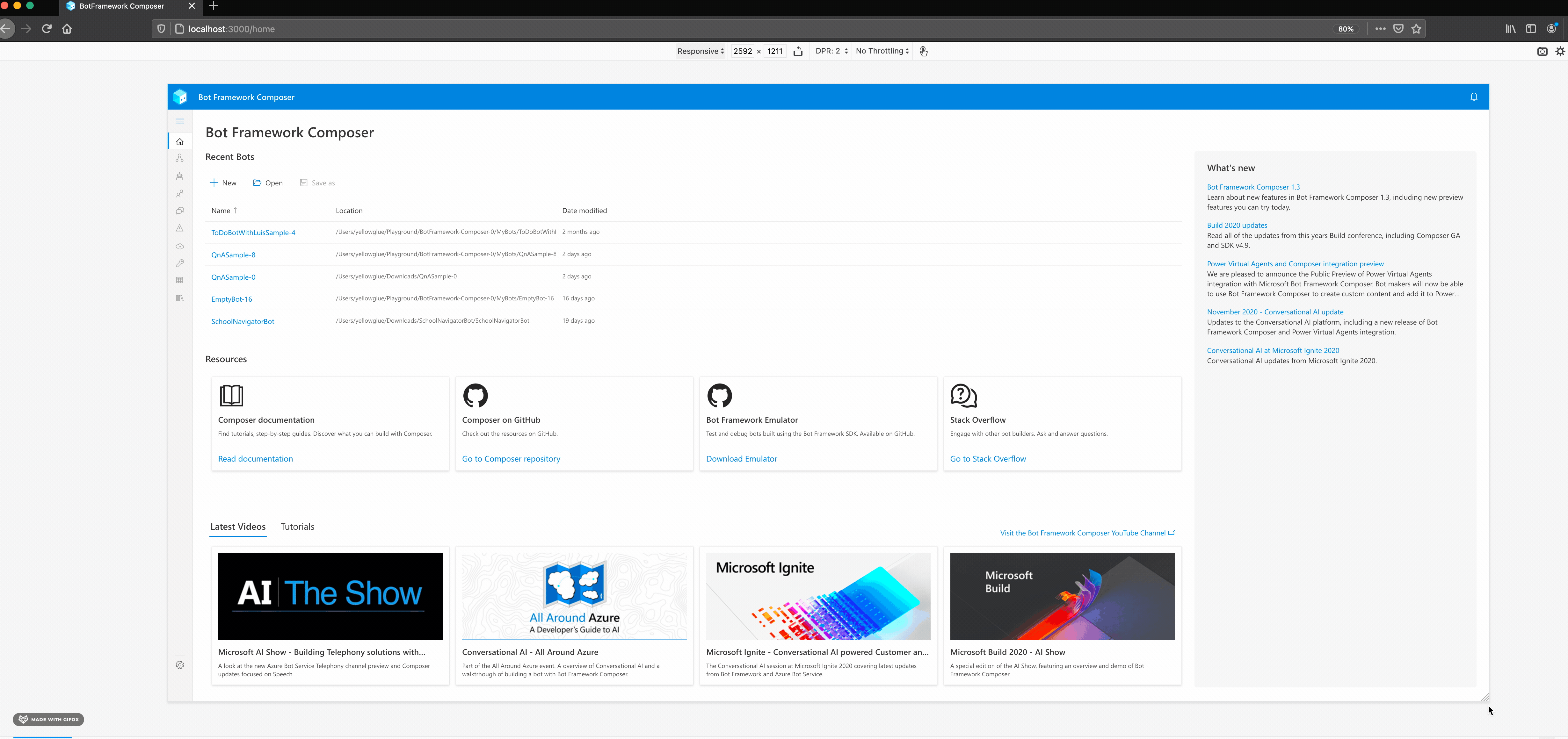Open the Responsive device dropdown
The height and width of the screenshot is (739, 1568).
tap(701, 51)
